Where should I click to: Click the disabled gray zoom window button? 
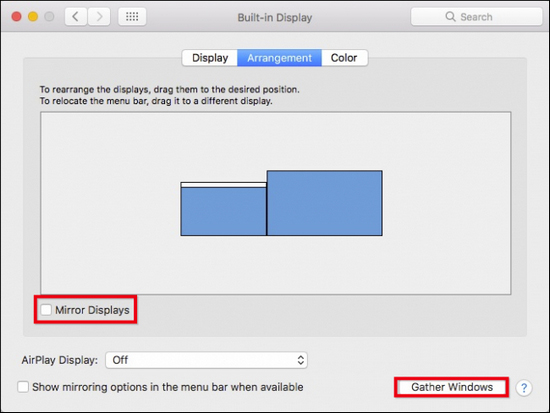(x=49, y=16)
